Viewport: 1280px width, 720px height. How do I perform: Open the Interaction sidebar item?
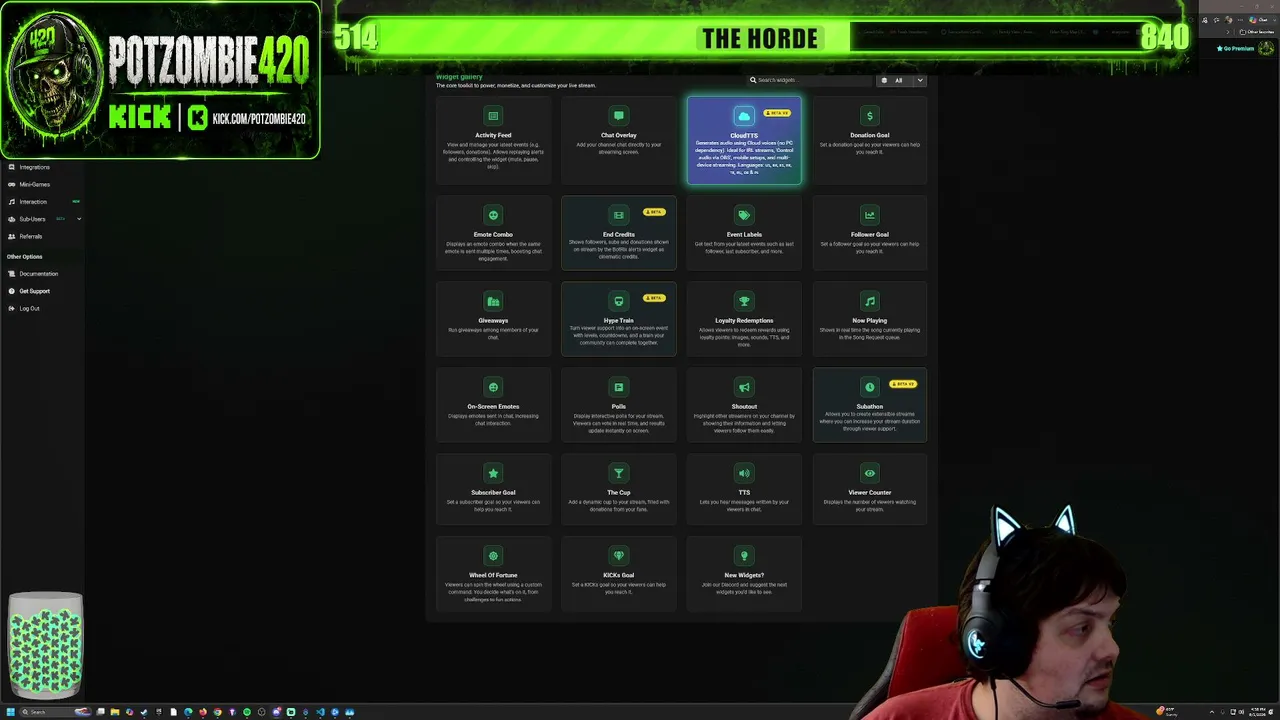[x=33, y=202]
